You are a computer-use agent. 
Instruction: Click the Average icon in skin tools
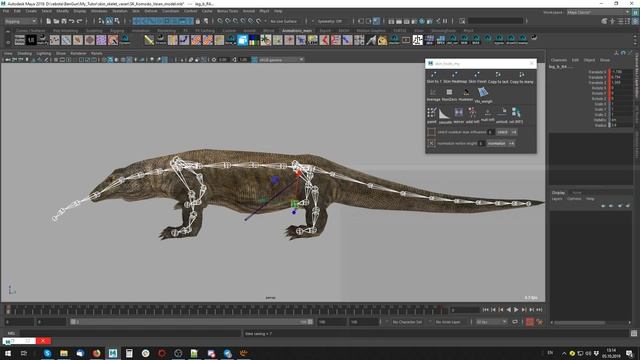coord(433,92)
